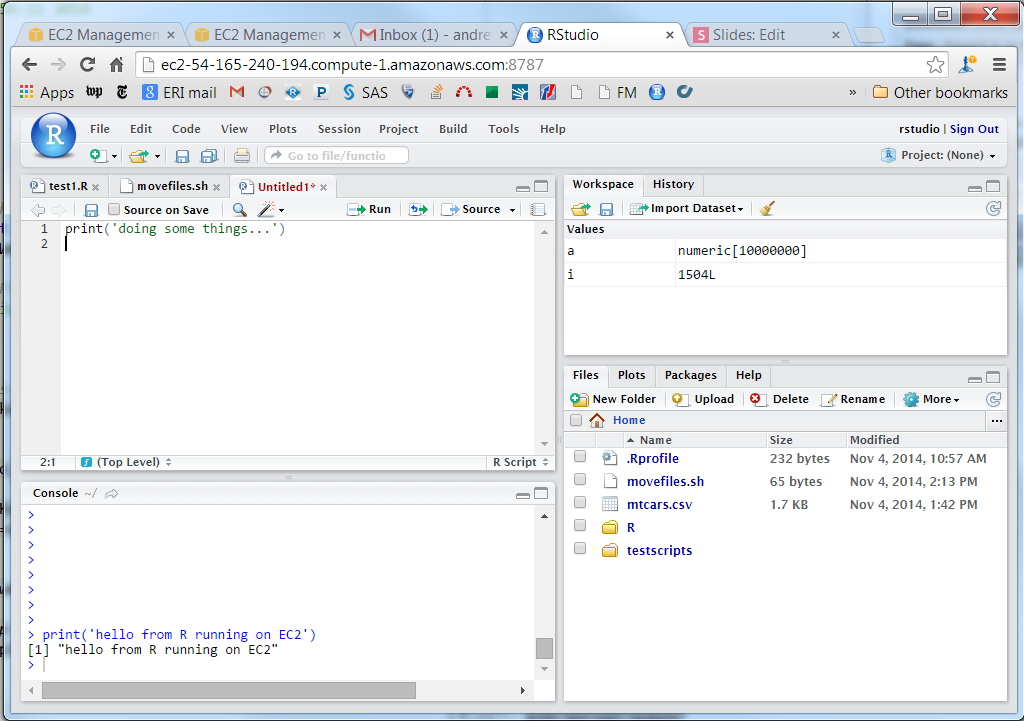Click the Home folder icon in Files
Screen dimensions: 1024x721
point(597,420)
